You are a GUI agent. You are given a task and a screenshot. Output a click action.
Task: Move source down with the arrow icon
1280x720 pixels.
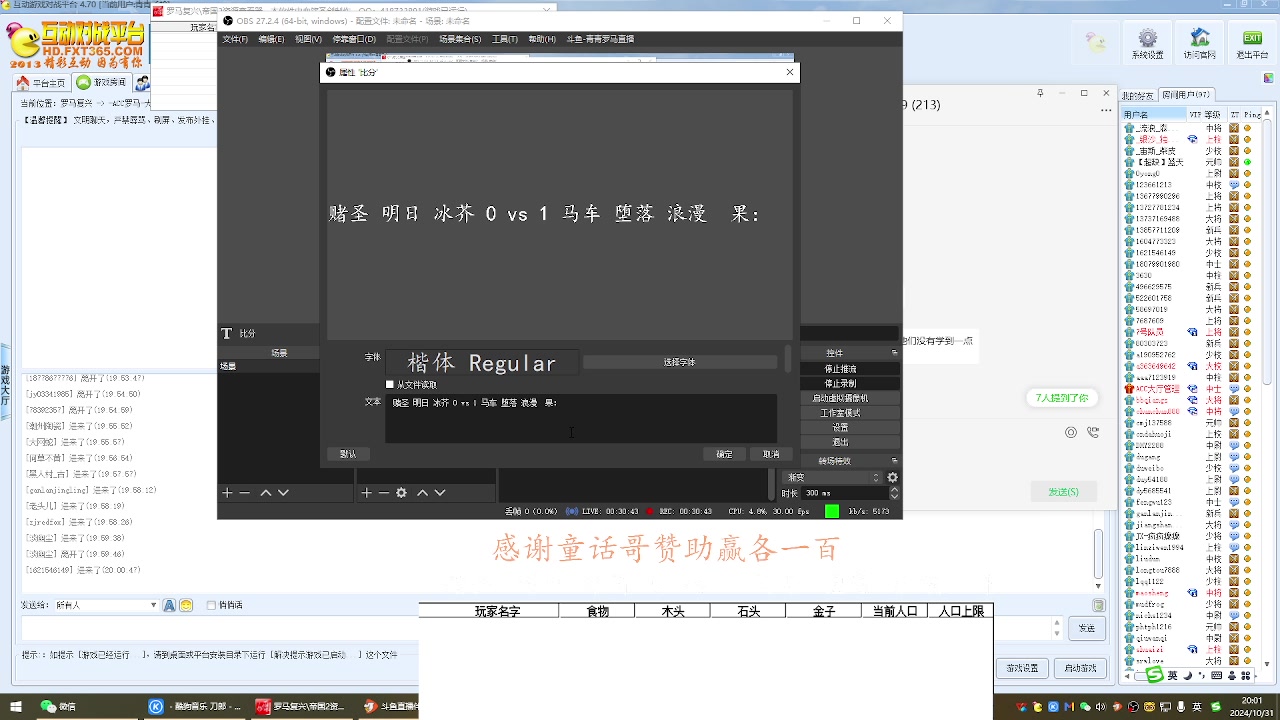(440, 493)
